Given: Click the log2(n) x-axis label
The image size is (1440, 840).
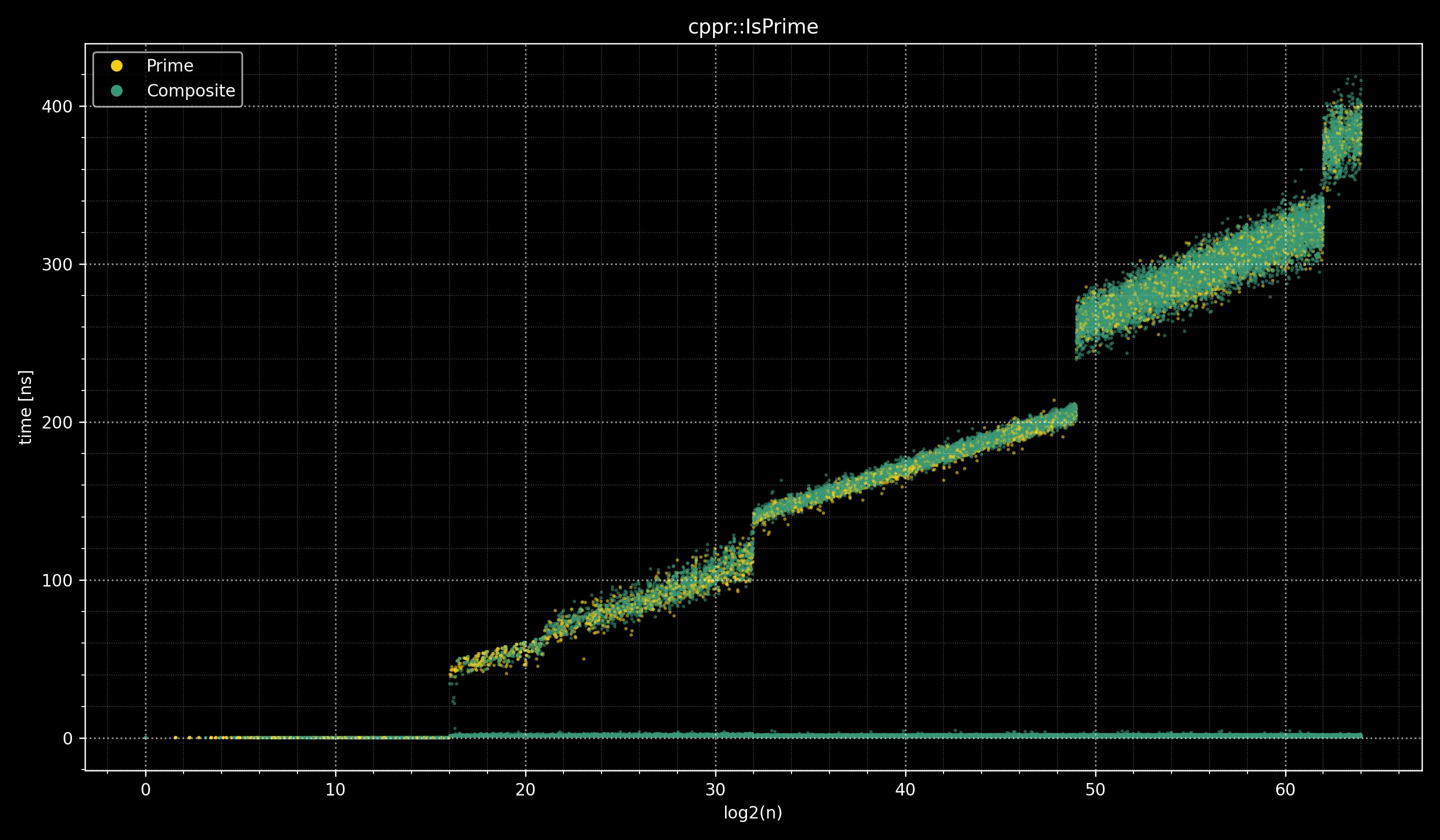Looking at the screenshot, I should 752,813.
